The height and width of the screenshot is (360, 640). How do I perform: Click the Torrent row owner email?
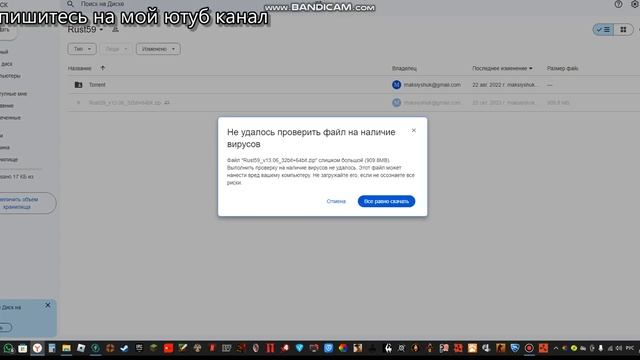pos(432,85)
